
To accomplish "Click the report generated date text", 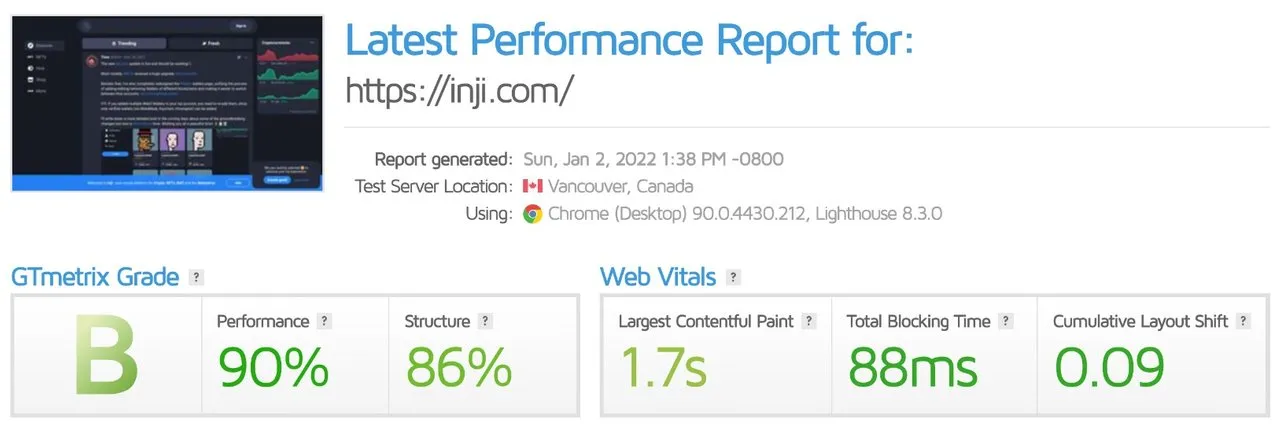I will coord(666,159).
